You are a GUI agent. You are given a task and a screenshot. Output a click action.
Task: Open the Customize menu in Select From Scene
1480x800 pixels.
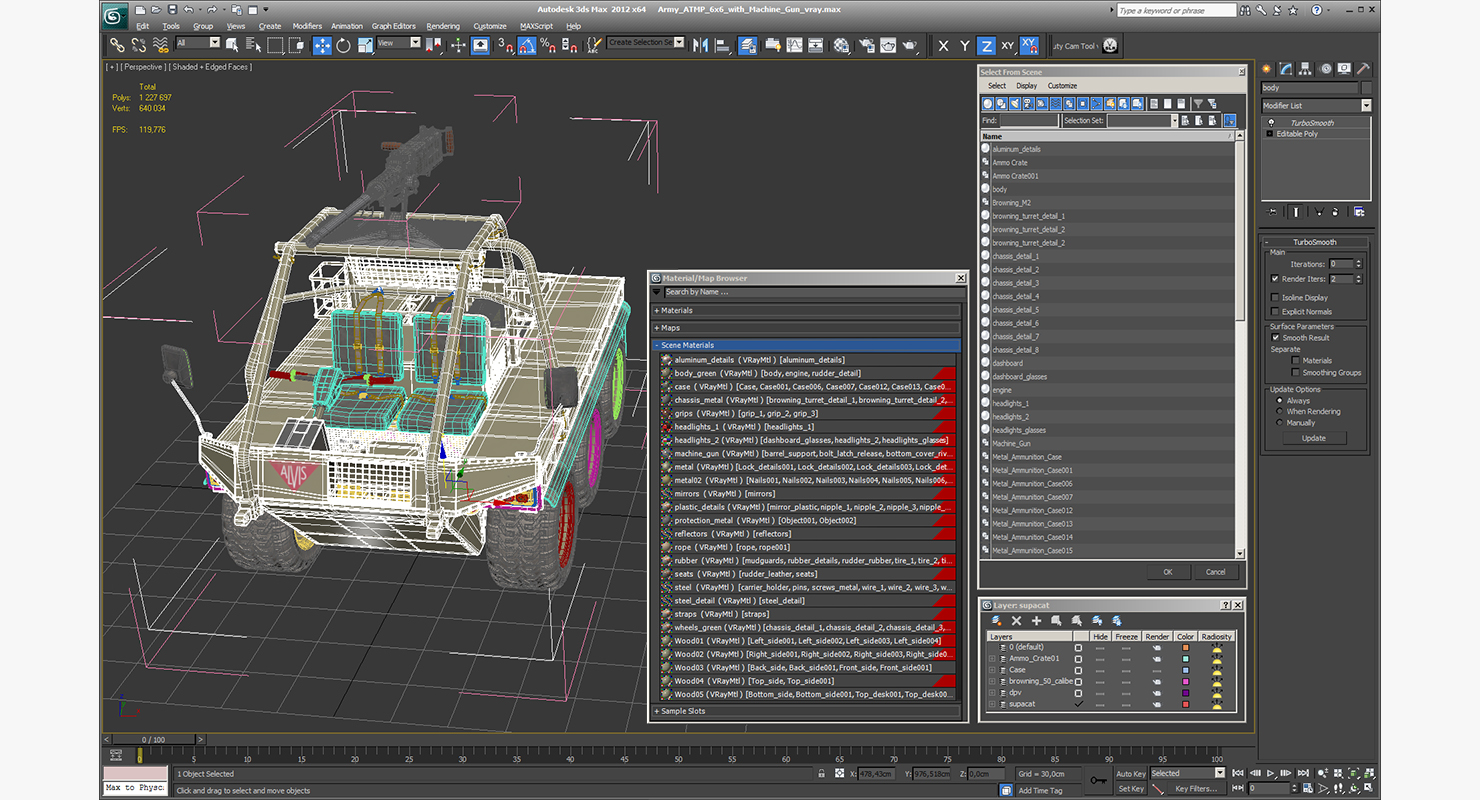pos(1062,86)
